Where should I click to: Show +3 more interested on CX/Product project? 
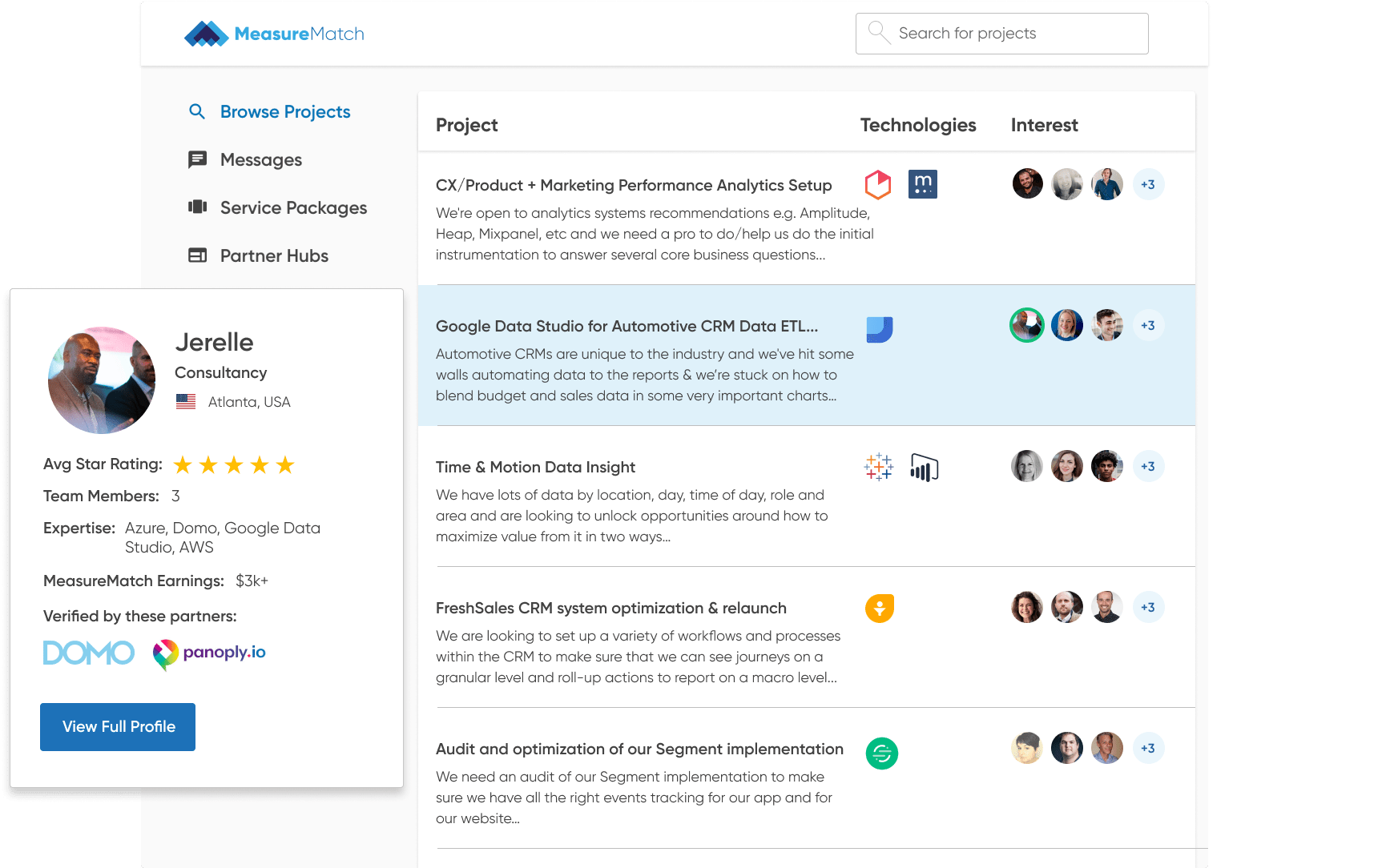(x=1148, y=184)
